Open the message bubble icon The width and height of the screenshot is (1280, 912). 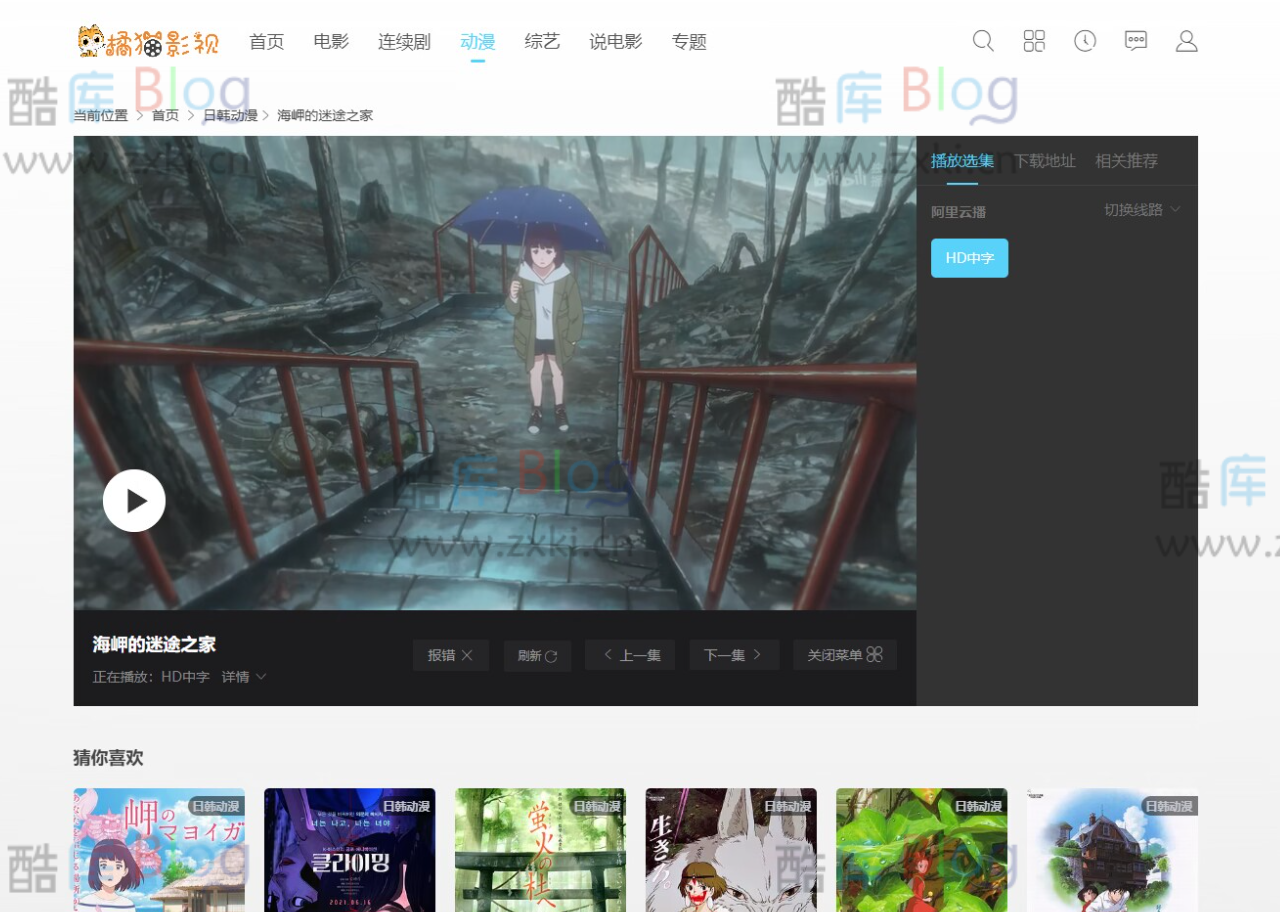point(1135,41)
